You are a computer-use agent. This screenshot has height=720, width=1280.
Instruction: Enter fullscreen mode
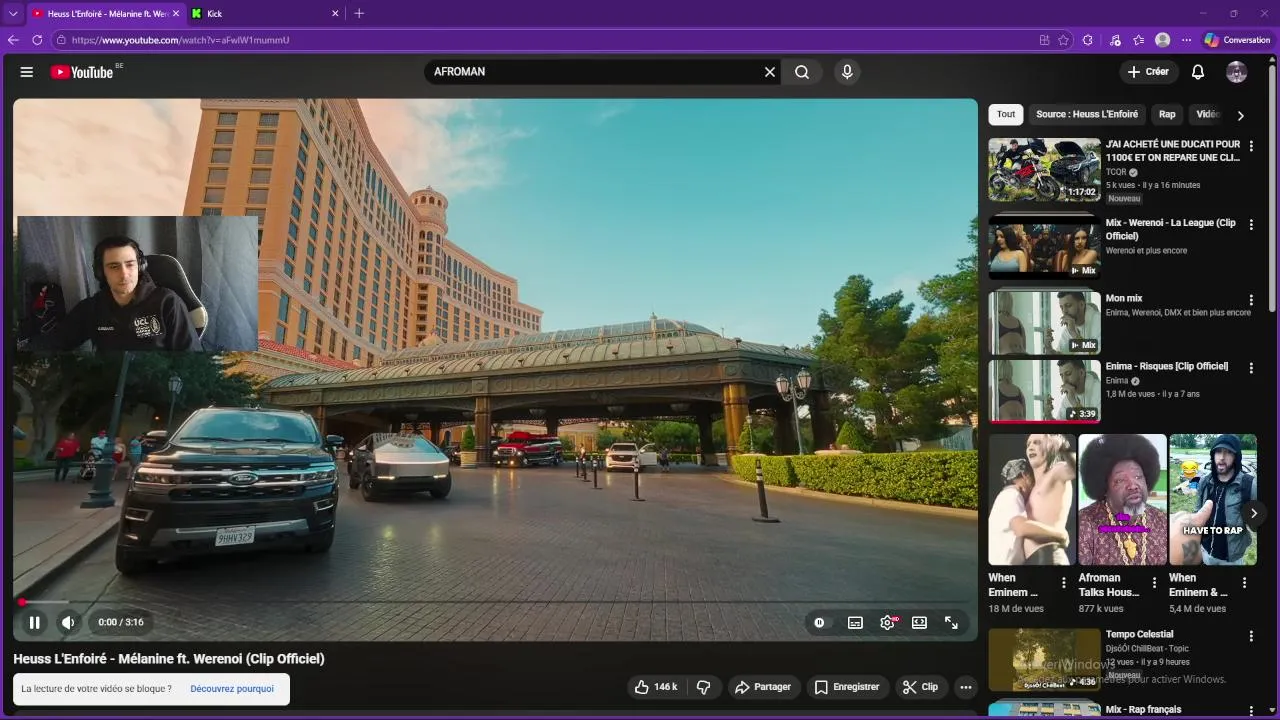coord(952,622)
